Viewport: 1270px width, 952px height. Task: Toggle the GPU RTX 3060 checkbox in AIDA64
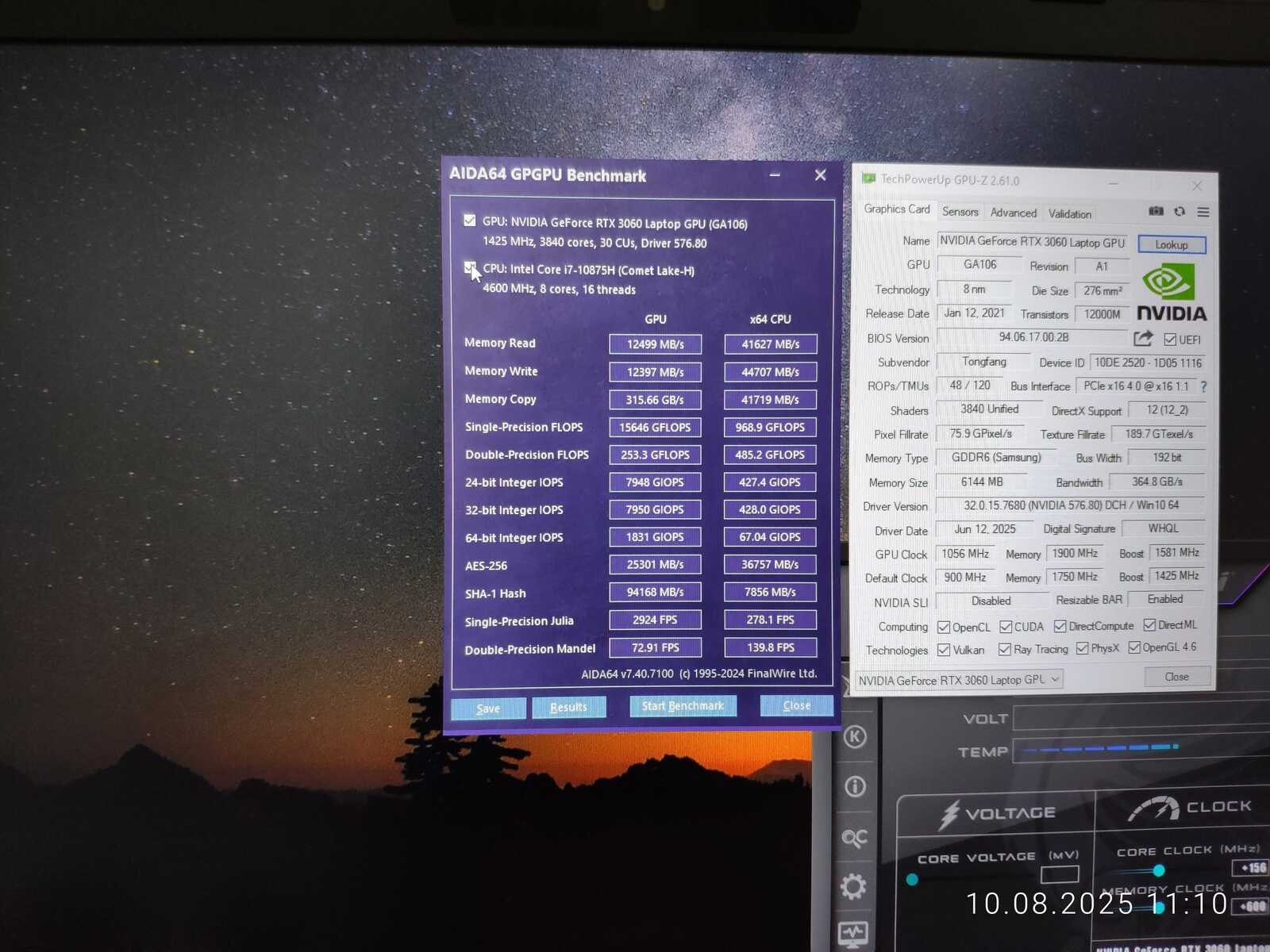[470, 221]
